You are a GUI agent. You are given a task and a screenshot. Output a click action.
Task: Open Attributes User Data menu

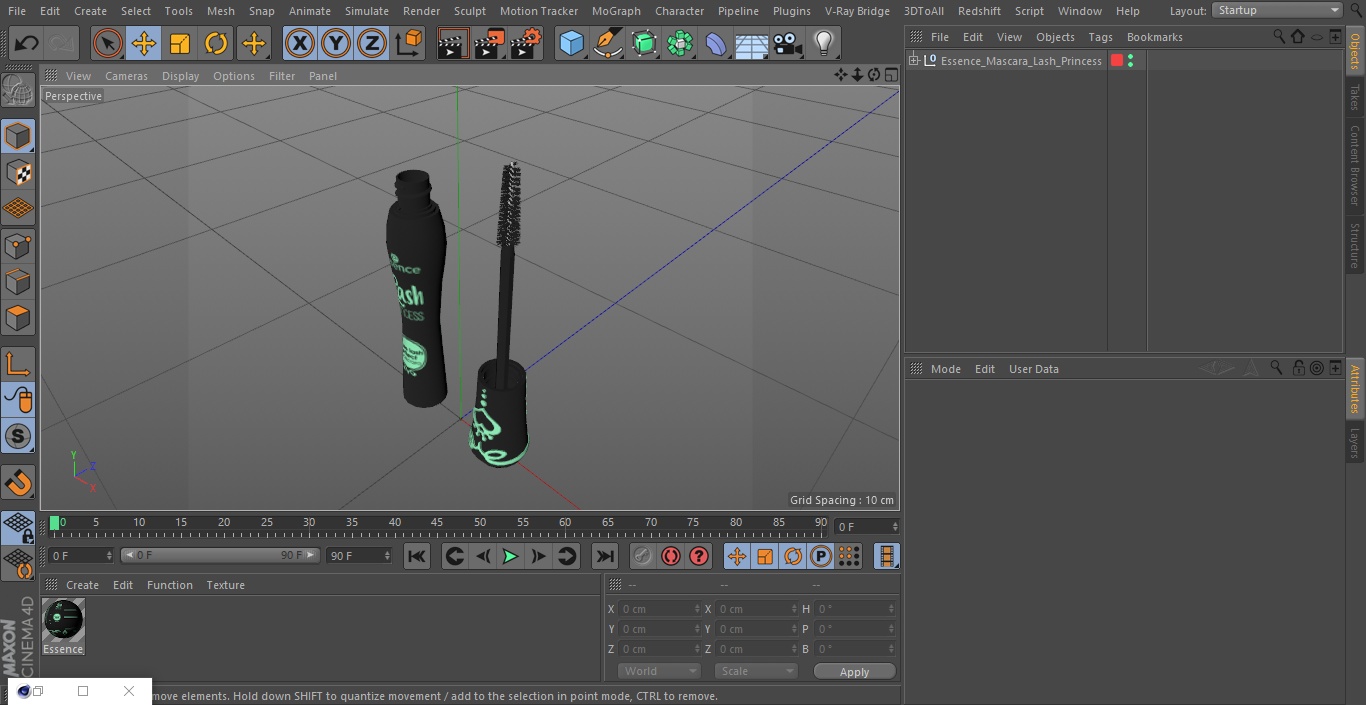[x=1033, y=369]
